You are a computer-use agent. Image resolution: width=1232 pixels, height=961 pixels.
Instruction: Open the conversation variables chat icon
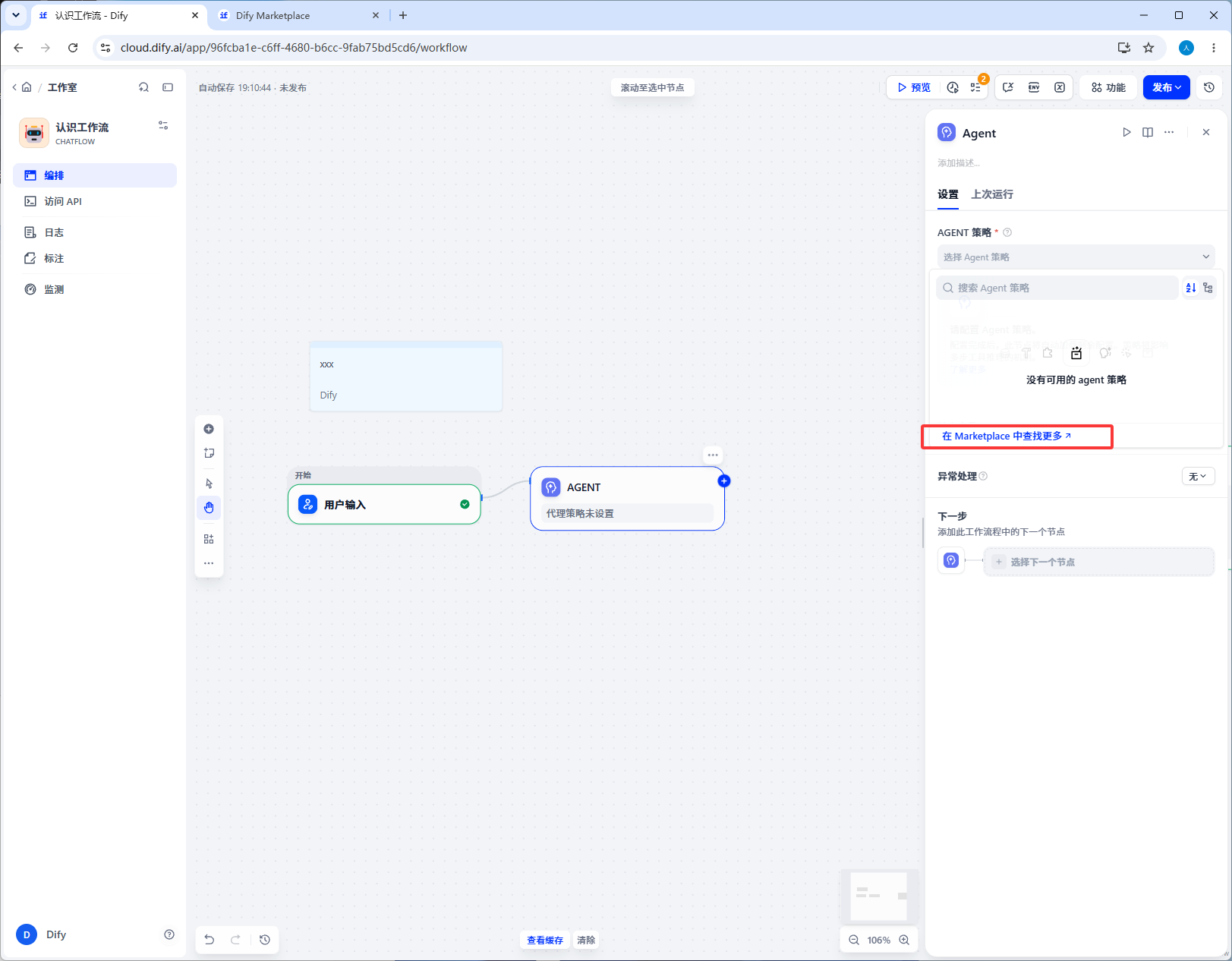pos(1008,87)
